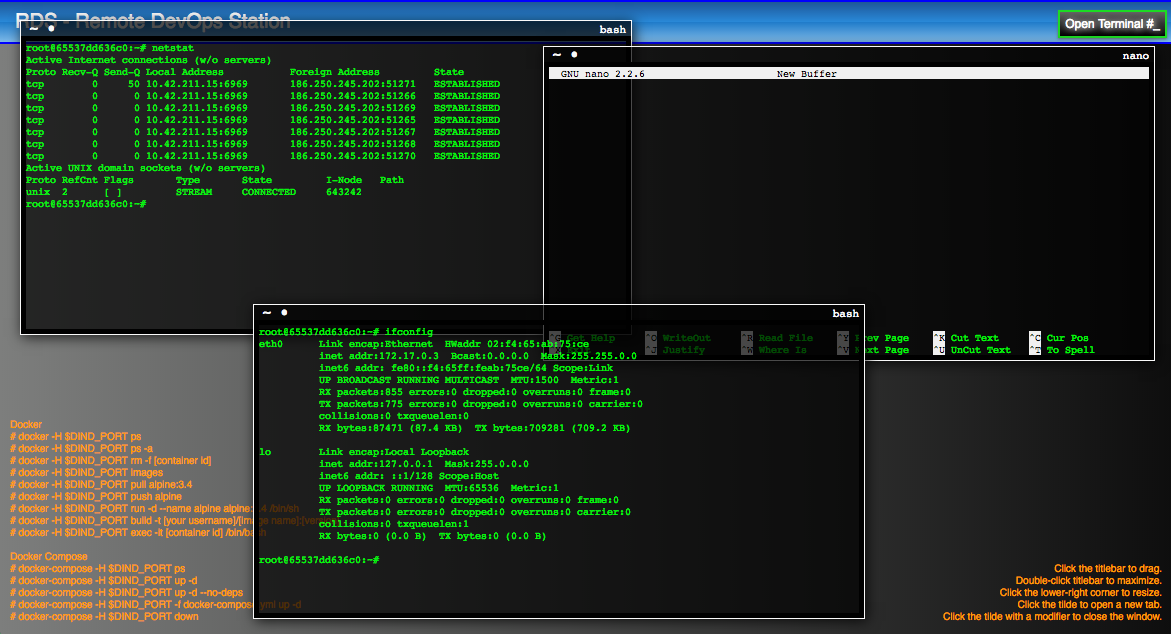Screen dimensions: 1171x634
Task: Click the dot icon in netstat bash window titlebar
Action: coord(52,28)
